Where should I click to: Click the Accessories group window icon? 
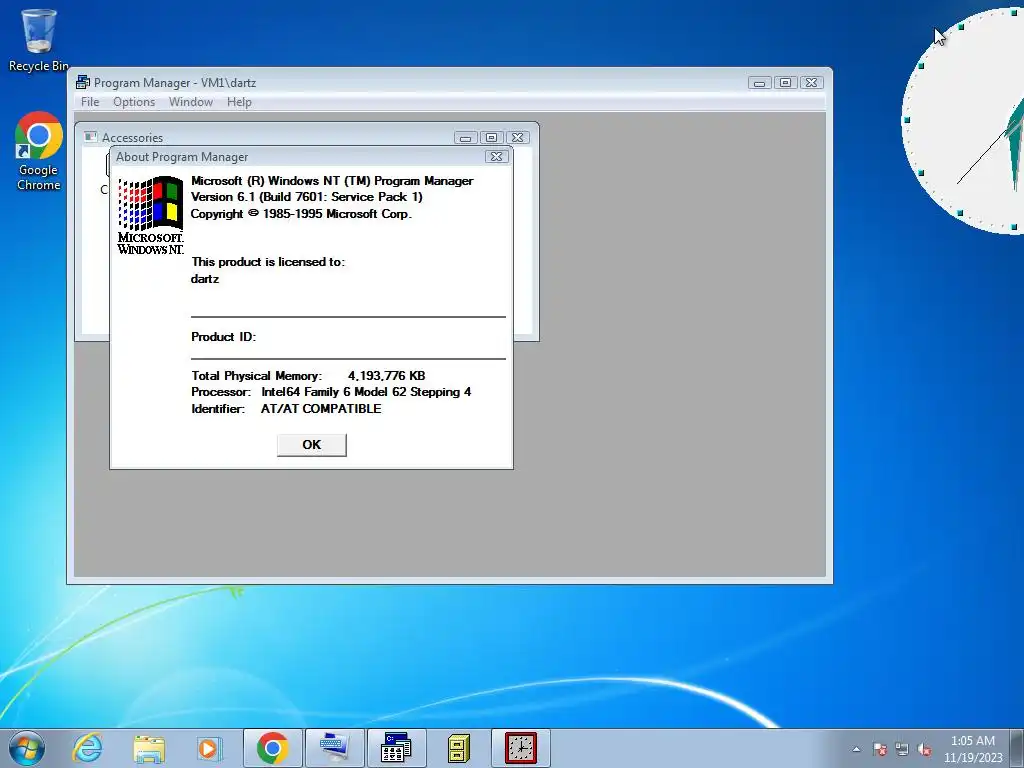tap(91, 137)
